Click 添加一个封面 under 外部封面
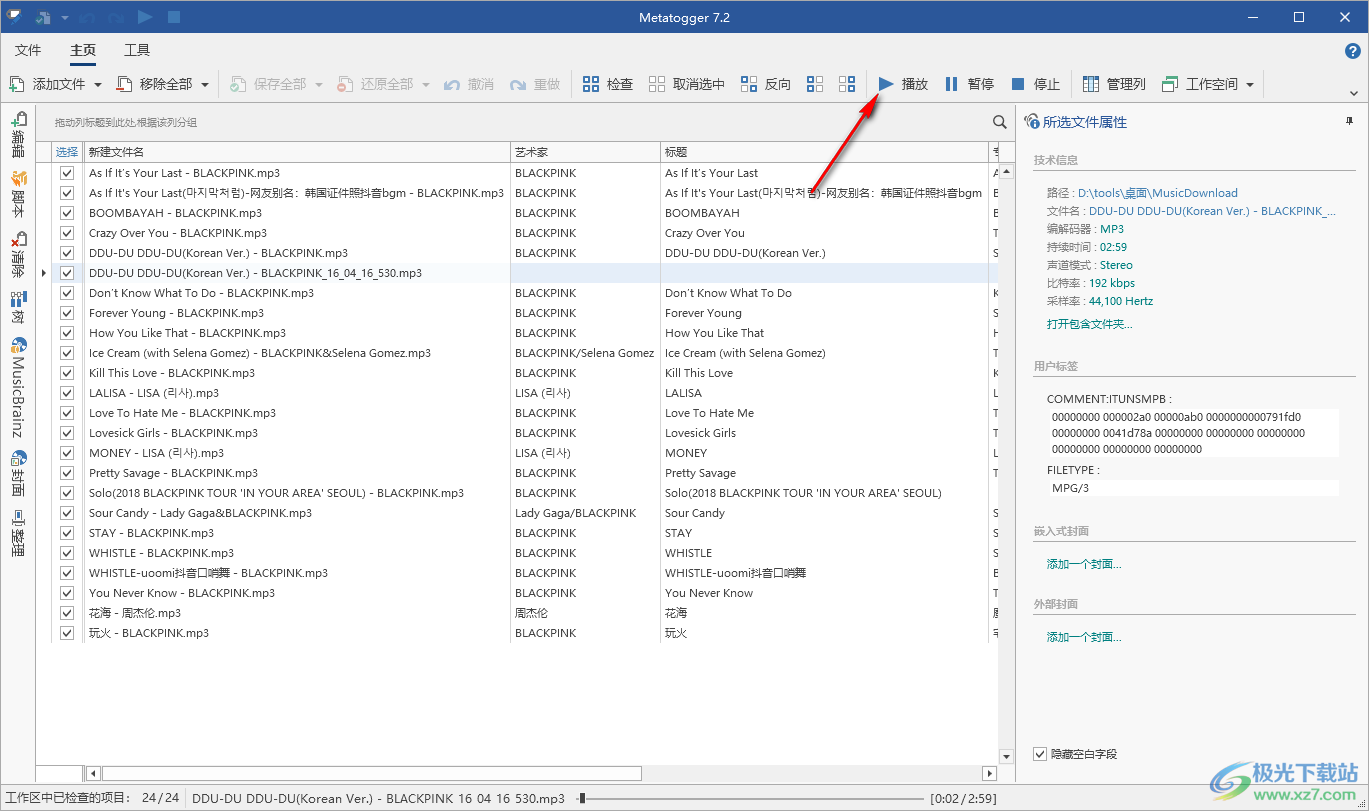 coord(1084,637)
